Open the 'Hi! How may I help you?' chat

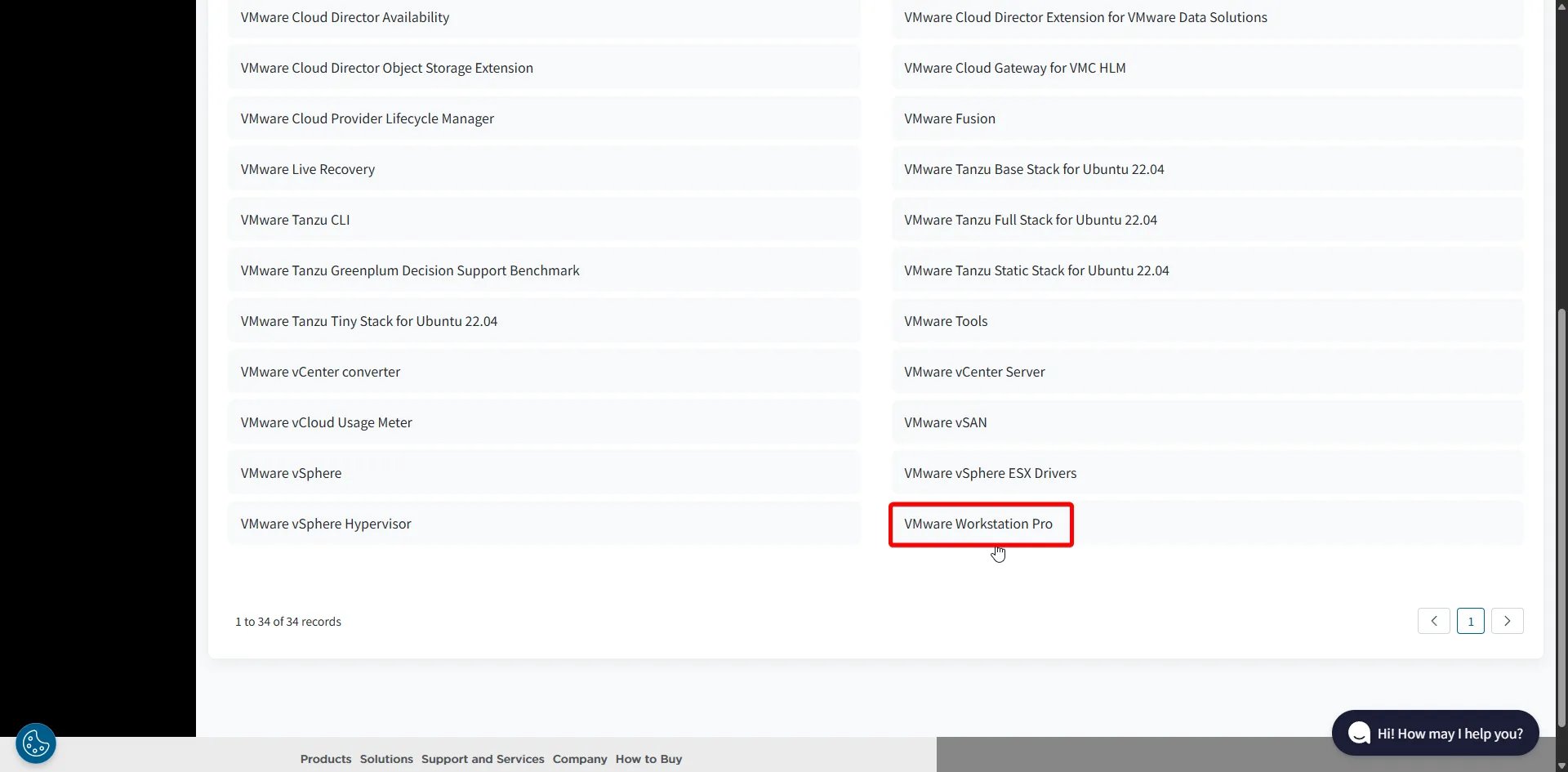1436,733
